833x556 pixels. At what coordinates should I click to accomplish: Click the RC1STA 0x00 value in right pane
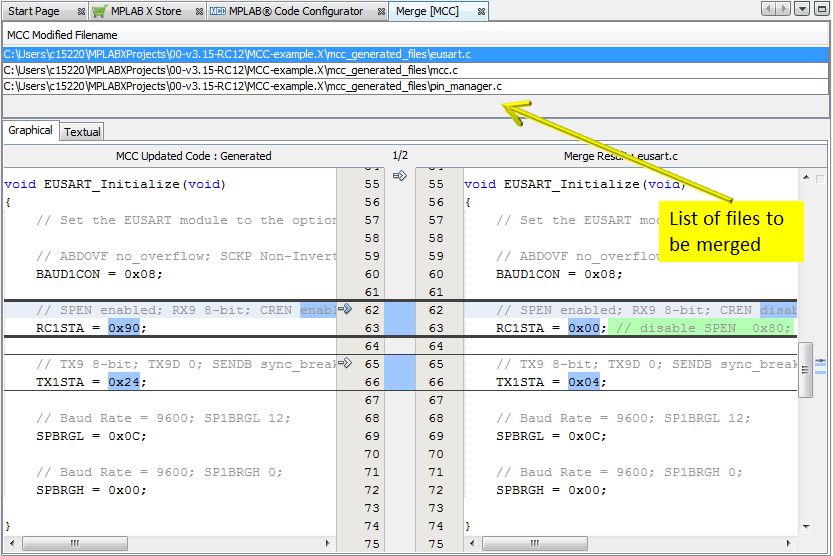coord(584,328)
